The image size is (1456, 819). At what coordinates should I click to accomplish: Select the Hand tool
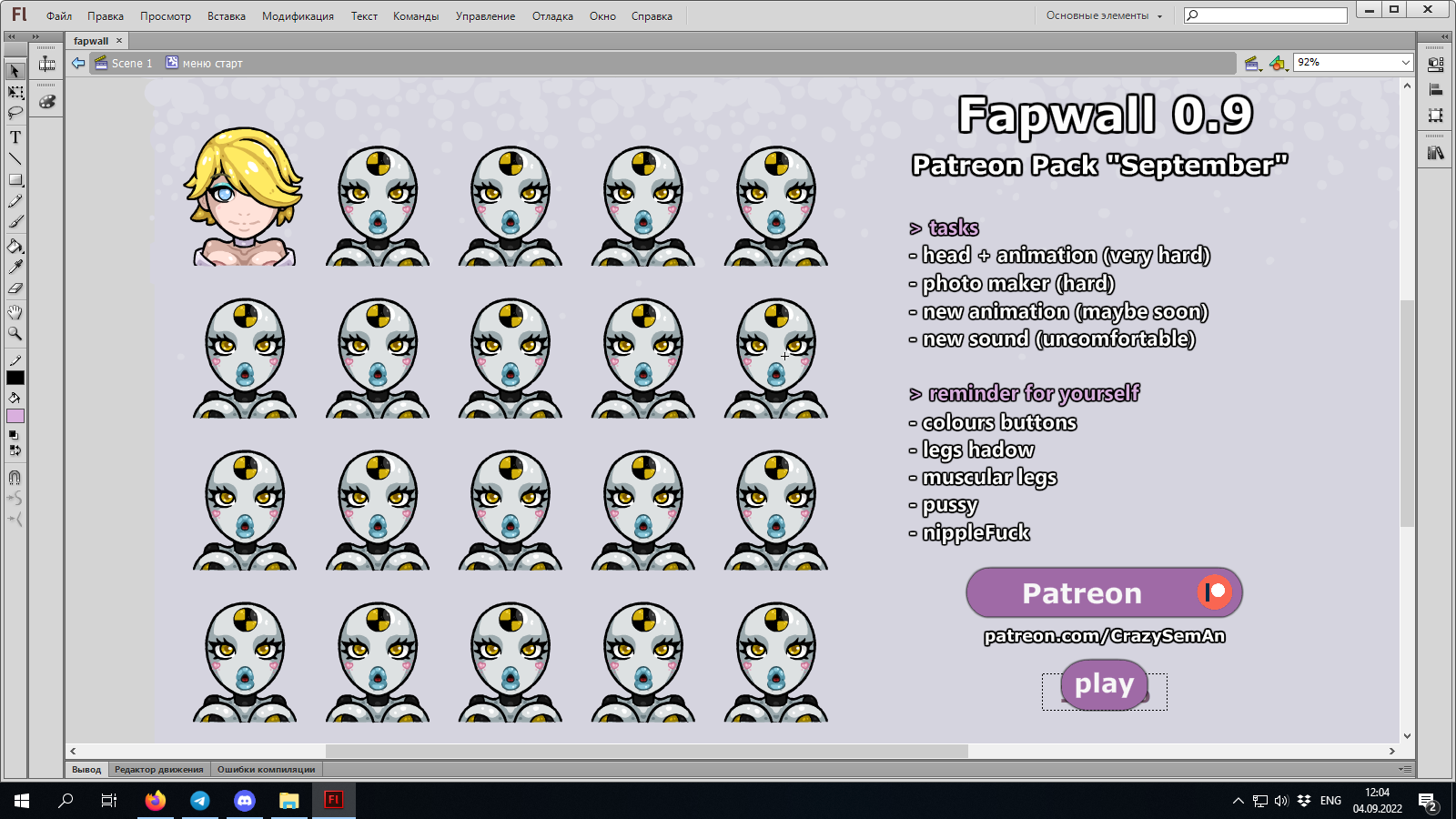pos(15,312)
